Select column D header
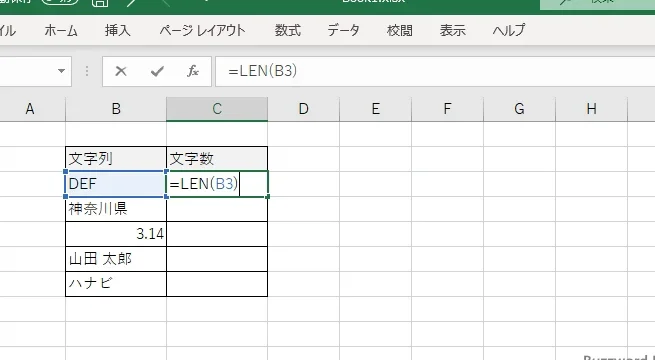655x360 pixels. tap(304, 109)
